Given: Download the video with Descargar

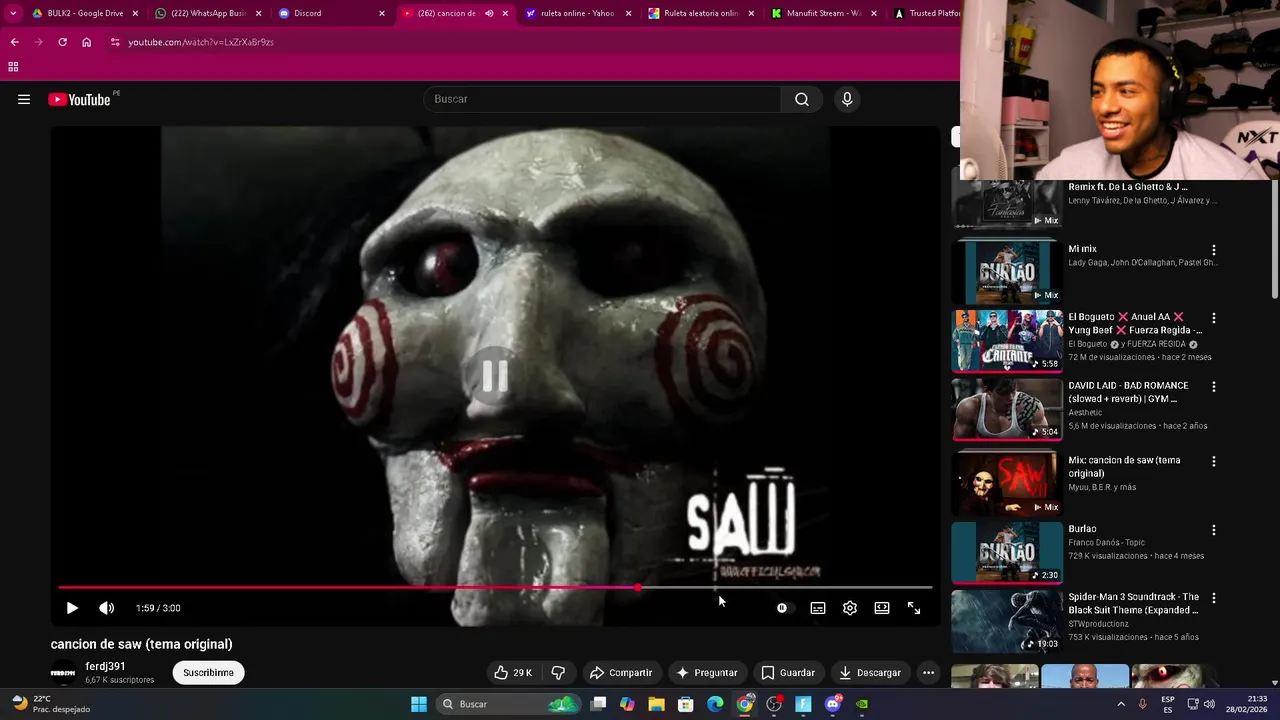Looking at the screenshot, I should [870, 673].
